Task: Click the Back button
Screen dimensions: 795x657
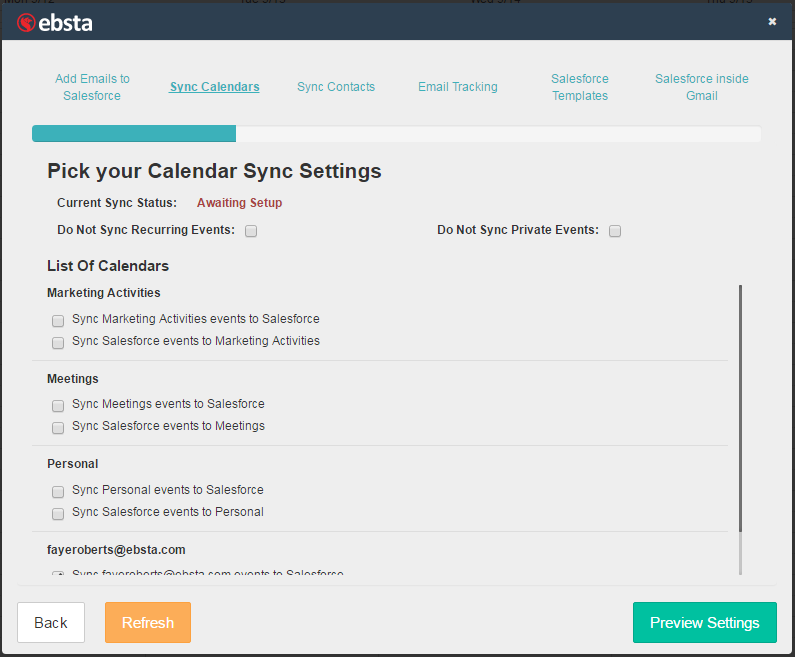Action: pyautogui.click(x=51, y=622)
